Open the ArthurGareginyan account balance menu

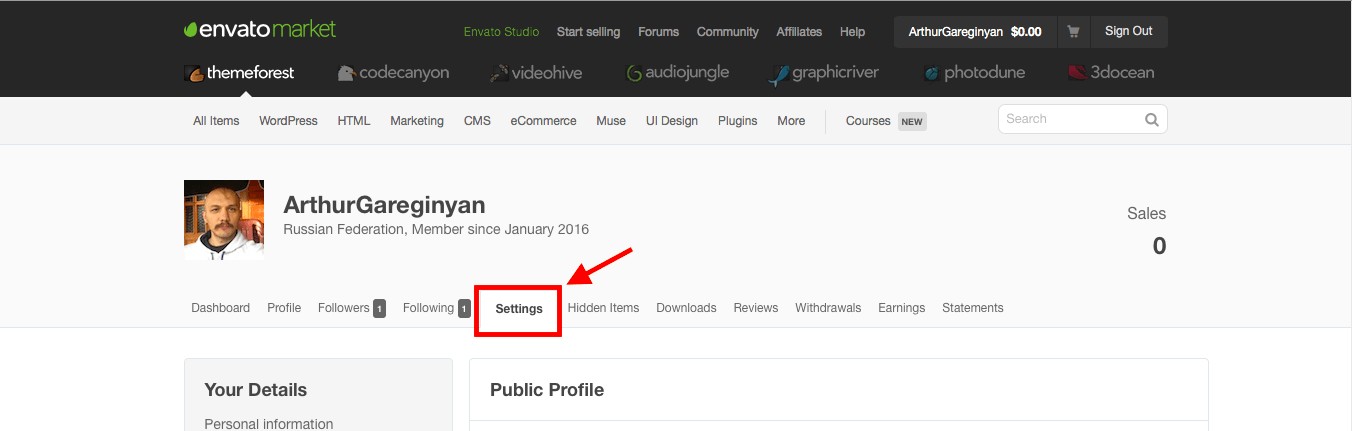click(975, 32)
